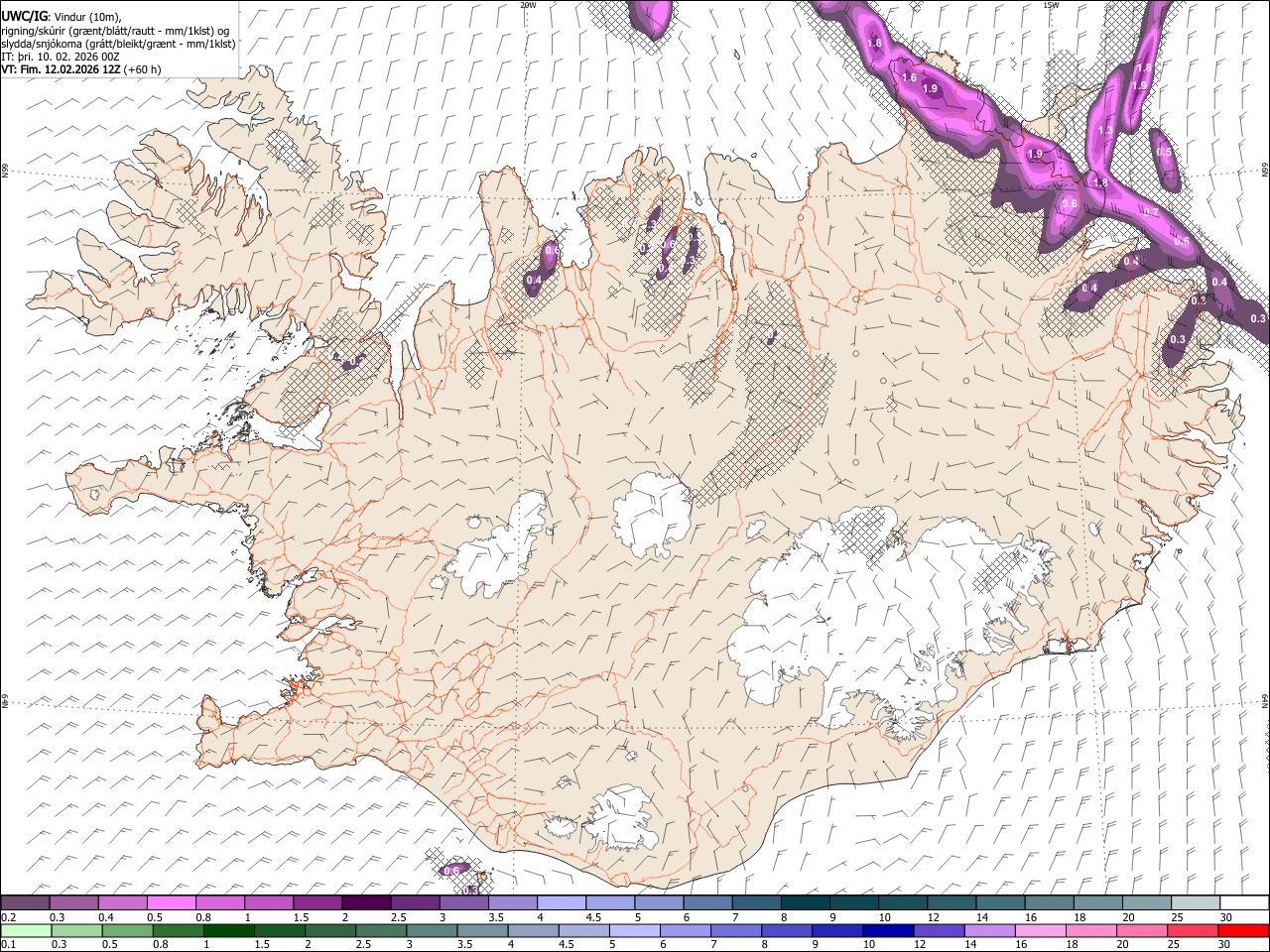1270x952 pixels.
Task: Click the '0.2' tick label of the purple legend
Action: 8,917
